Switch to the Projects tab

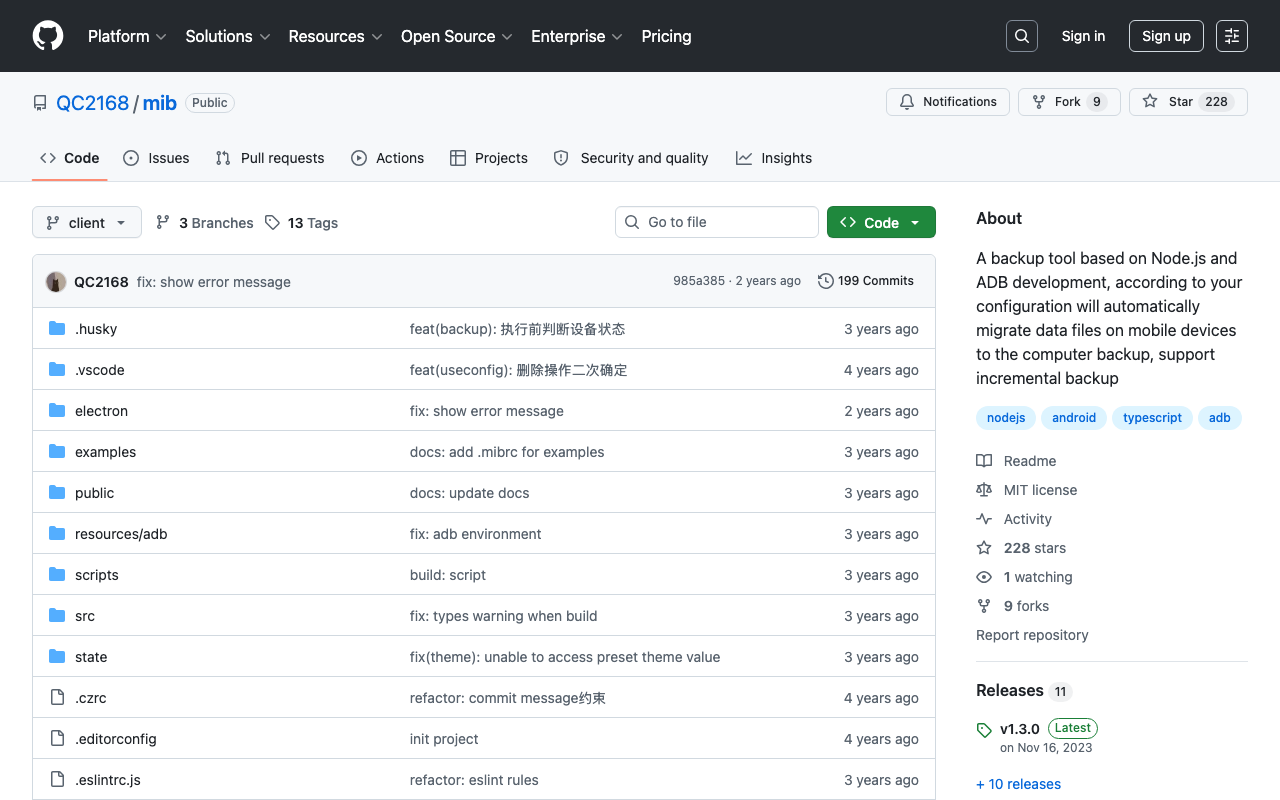coord(489,158)
